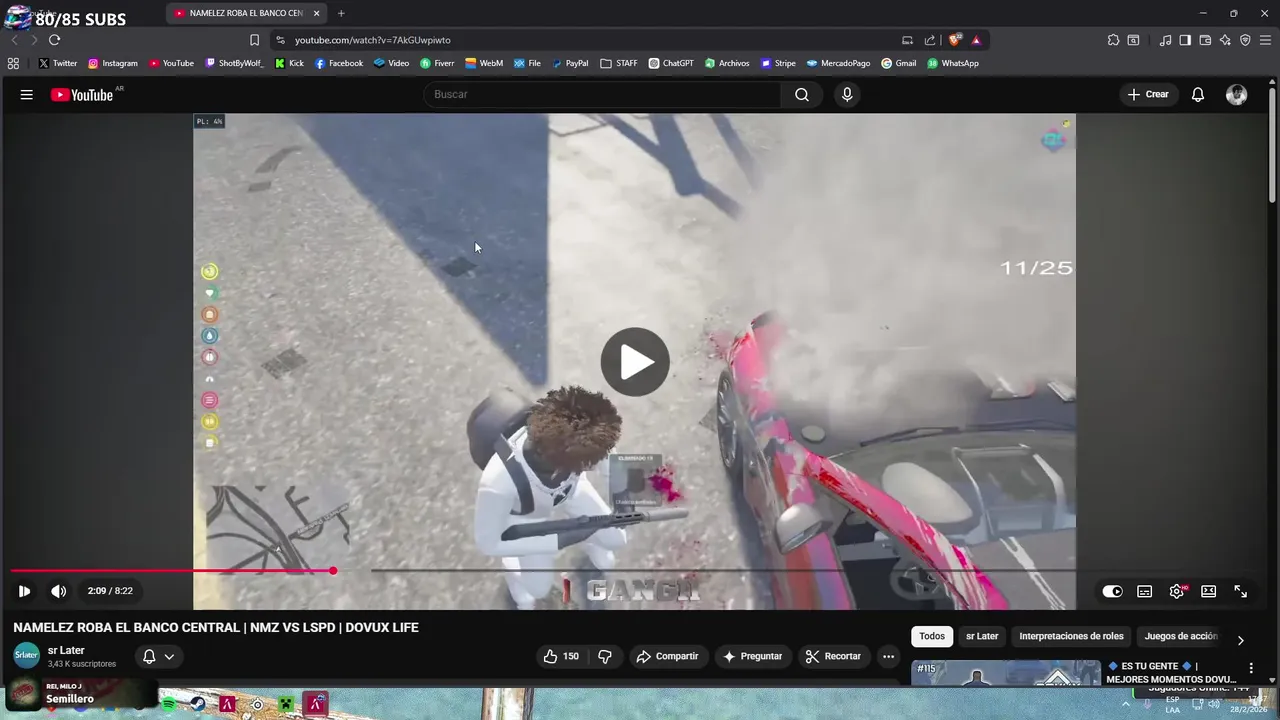Show more filter chips arrow
Image resolution: width=1280 pixels, height=720 pixels.
pos(1240,640)
